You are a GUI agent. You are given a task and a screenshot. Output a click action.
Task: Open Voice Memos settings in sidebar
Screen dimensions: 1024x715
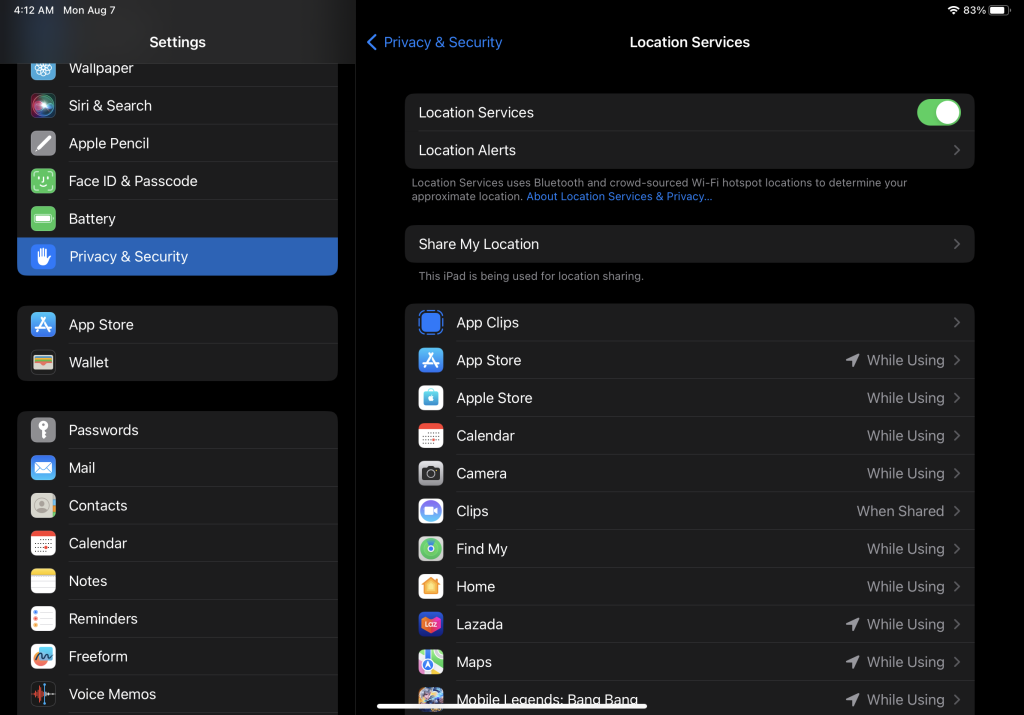[177, 694]
